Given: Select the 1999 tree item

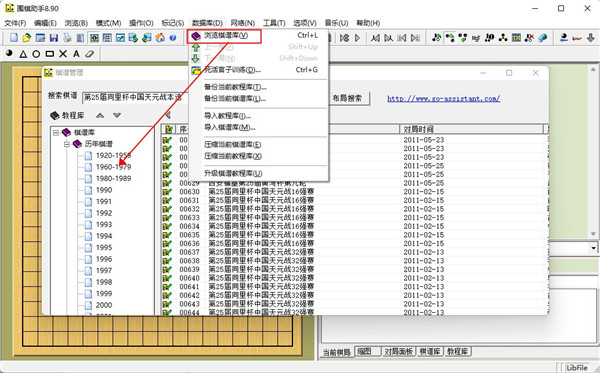Looking at the screenshot, I should click(104, 293).
